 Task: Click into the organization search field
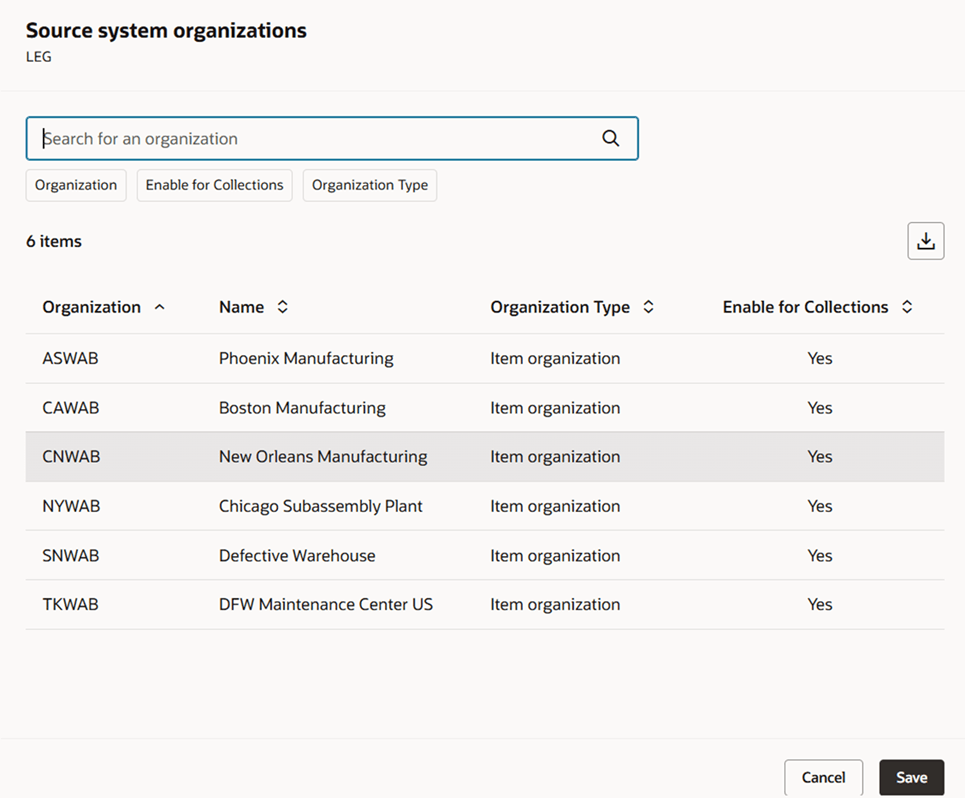coord(300,138)
